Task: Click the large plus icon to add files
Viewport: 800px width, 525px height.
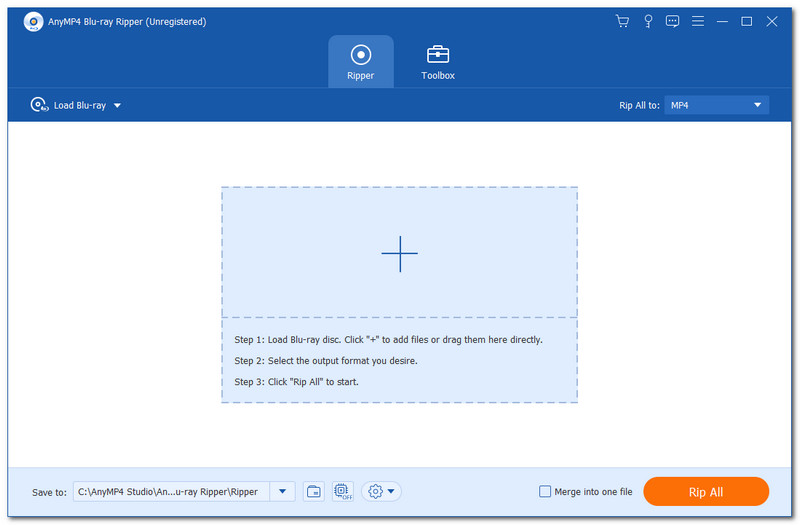Action: [399, 254]
